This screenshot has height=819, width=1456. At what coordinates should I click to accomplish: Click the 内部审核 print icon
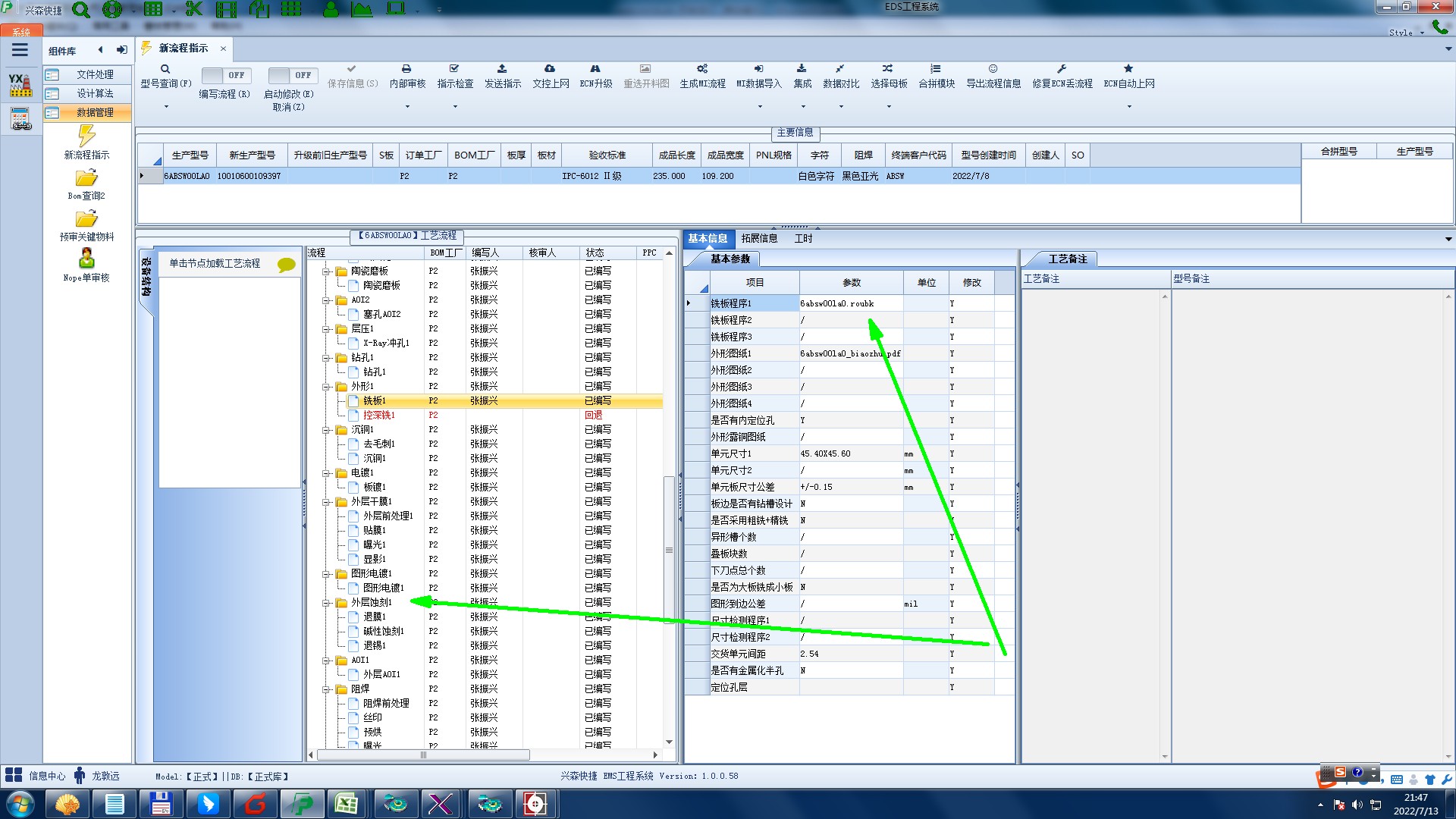tap(406, 69)
